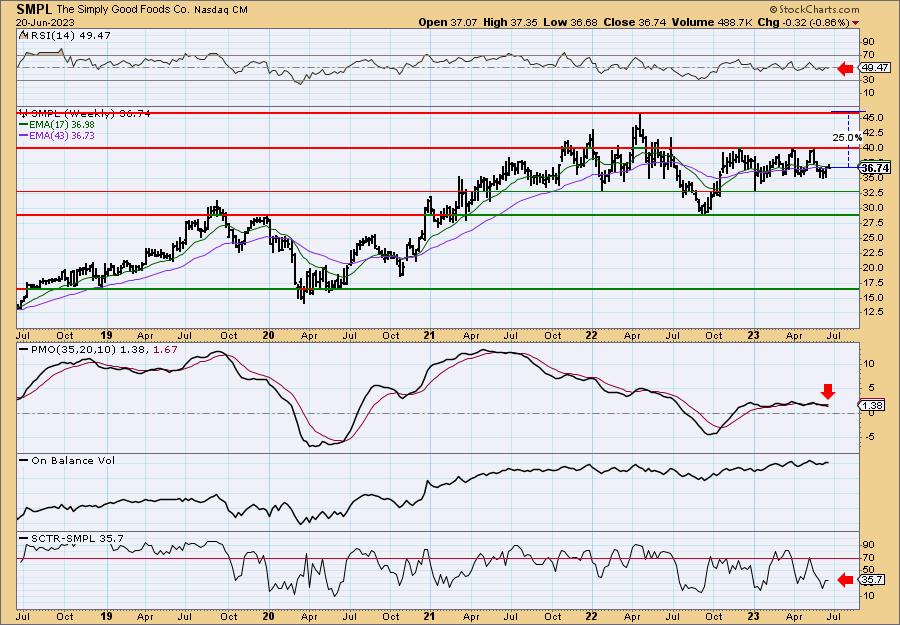Click the EMA(43) 36.73 legend entry
Viewport: 900px width, 625px height.
[63, 136]
